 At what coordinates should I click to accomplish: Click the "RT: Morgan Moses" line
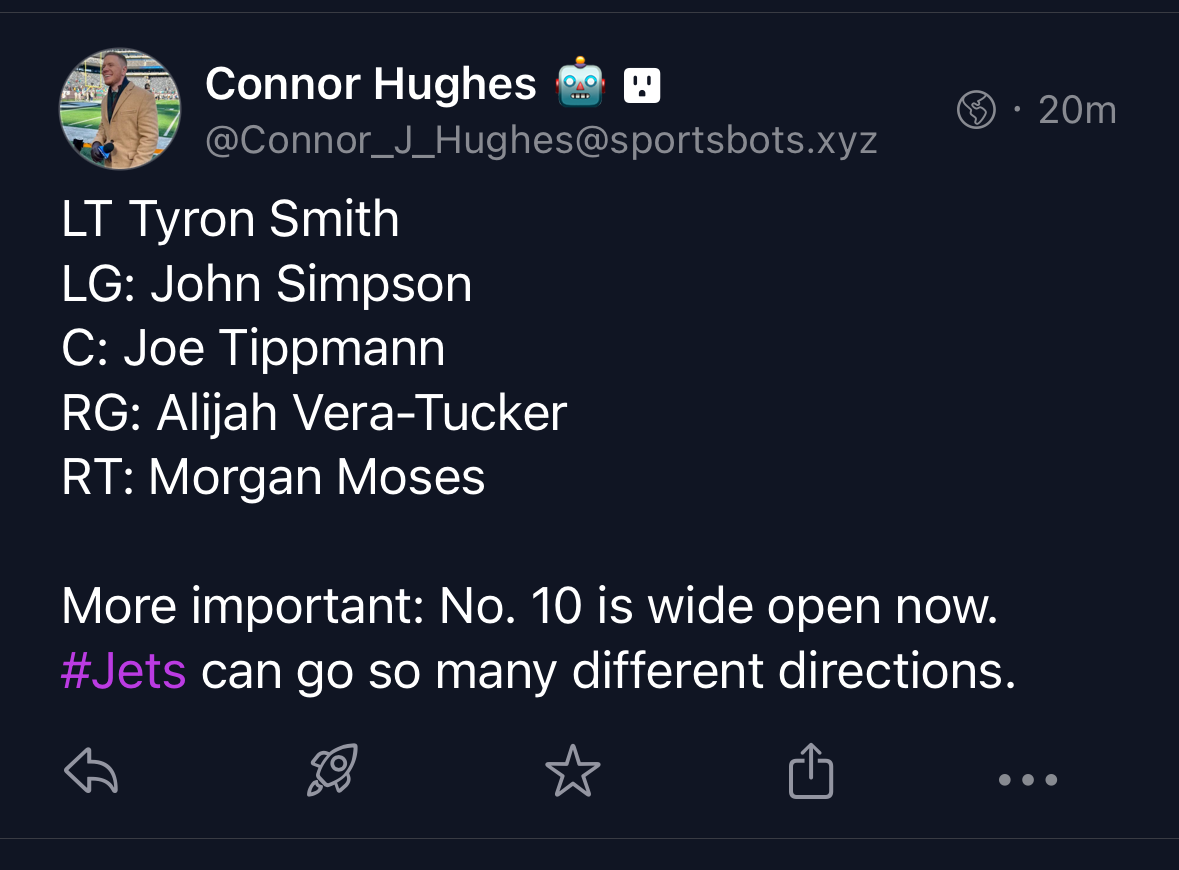point(273,477)
